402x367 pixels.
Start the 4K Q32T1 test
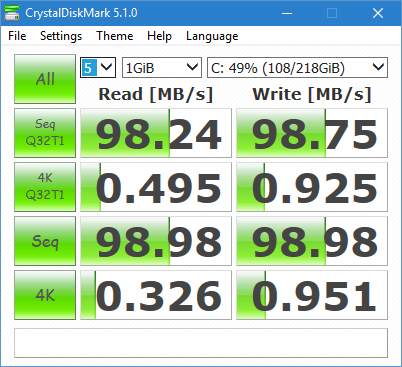point(45,187)
